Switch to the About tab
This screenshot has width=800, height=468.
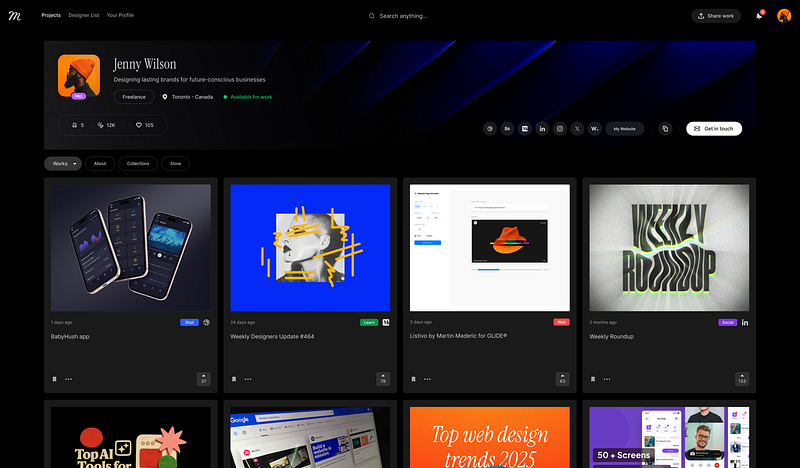pyautogui.click(x=100, y=163)
